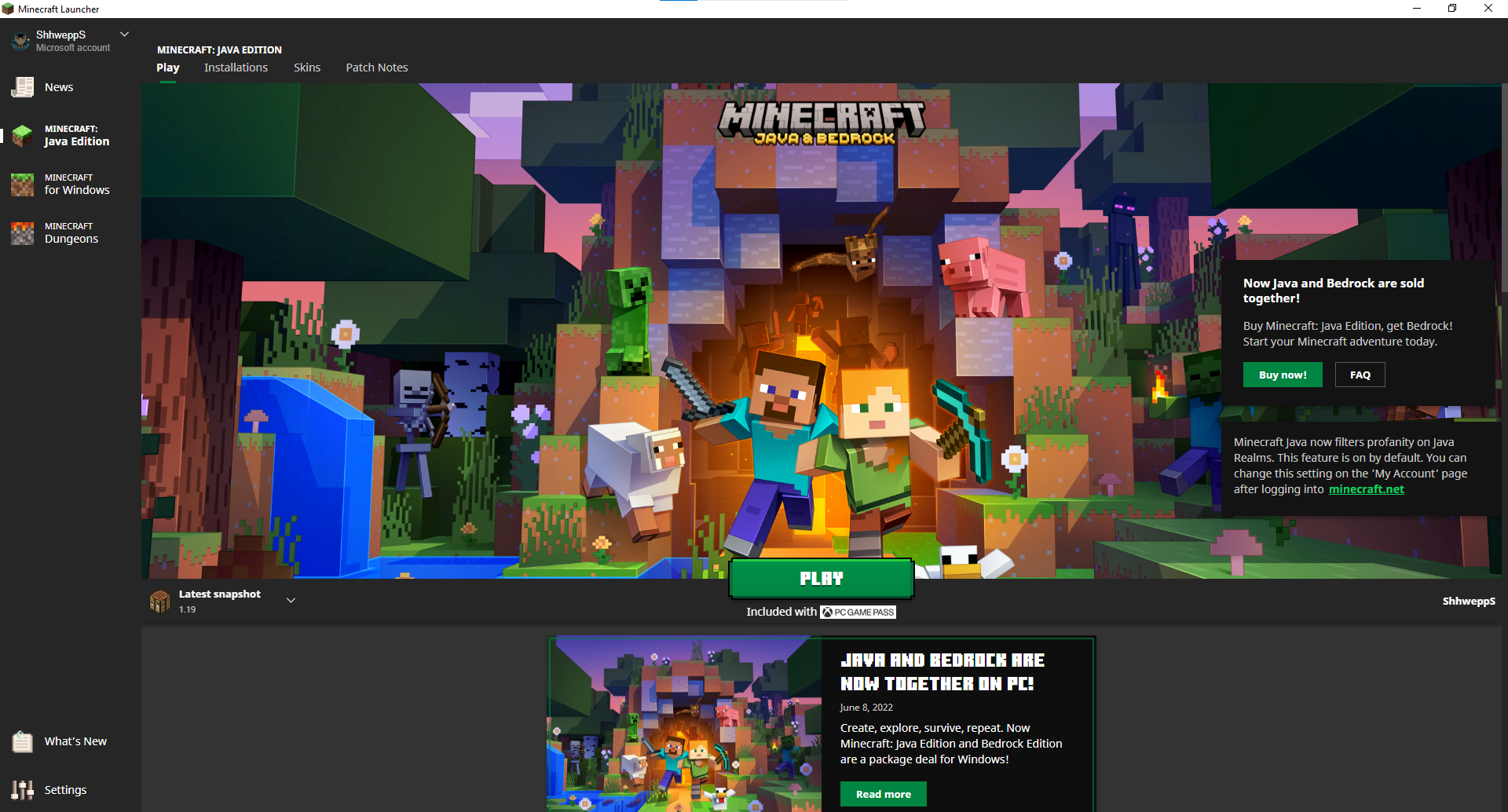1508x812 pixels.
Task: Switch to the Installations tab
Action: pos(236,68)
